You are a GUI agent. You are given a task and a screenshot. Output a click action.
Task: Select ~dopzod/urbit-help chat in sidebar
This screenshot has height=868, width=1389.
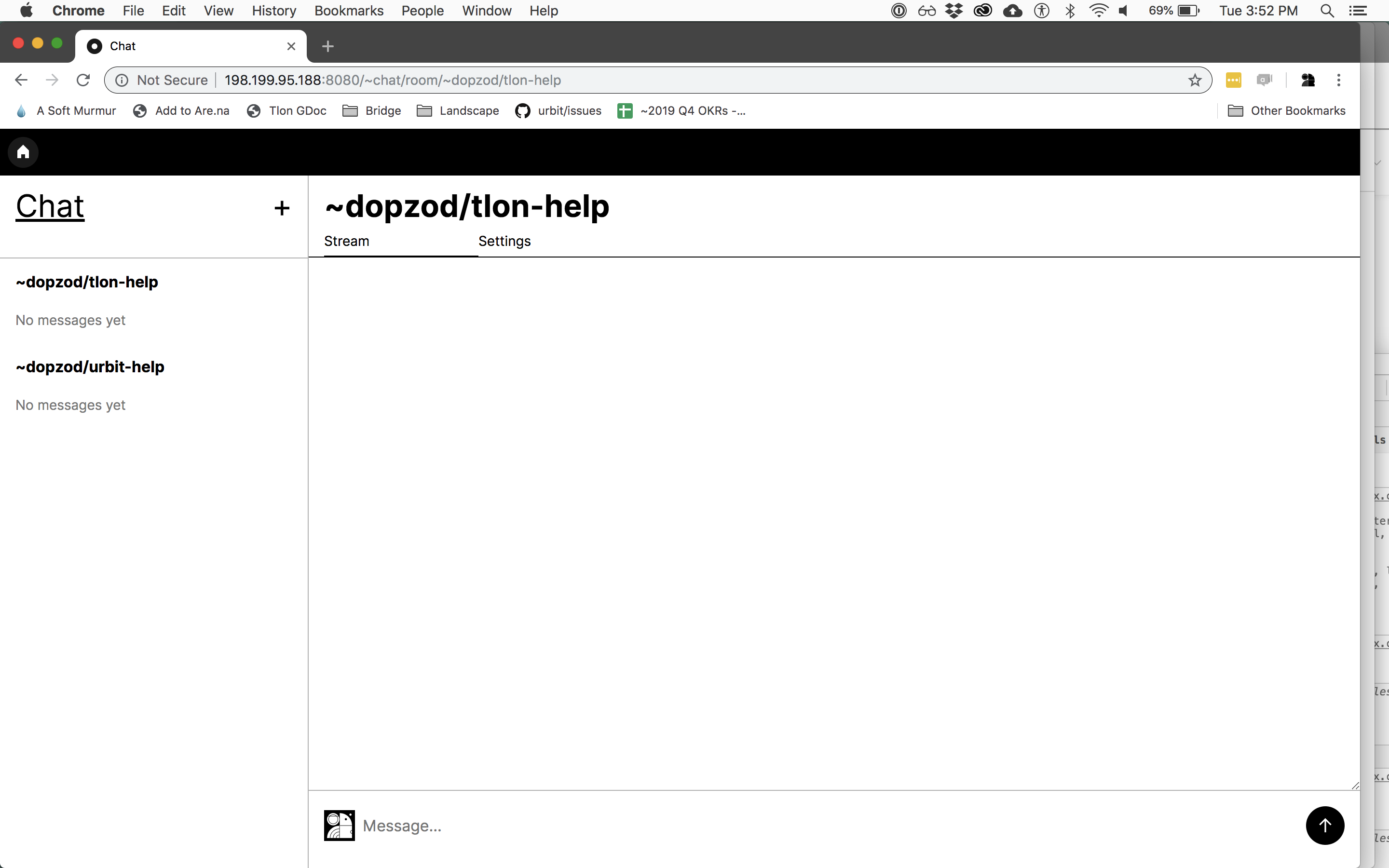point(90,367)
